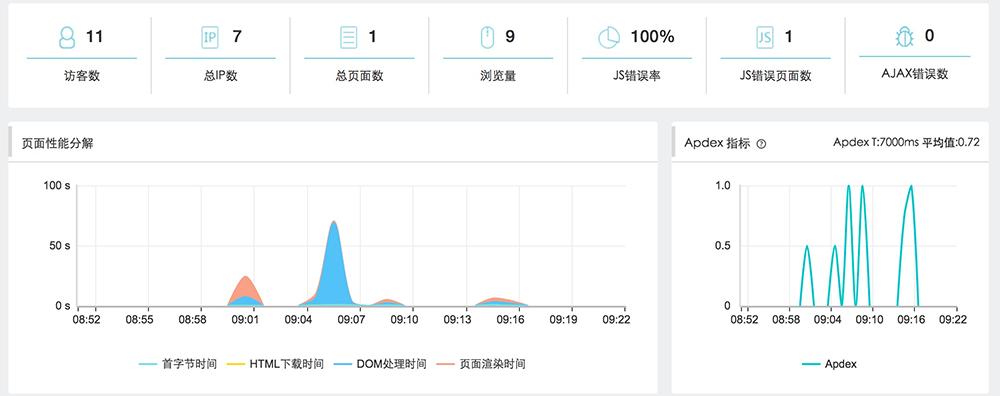The image size is (1000, 396).
Task: Click the 访客数 label
Action: point(82,77)
